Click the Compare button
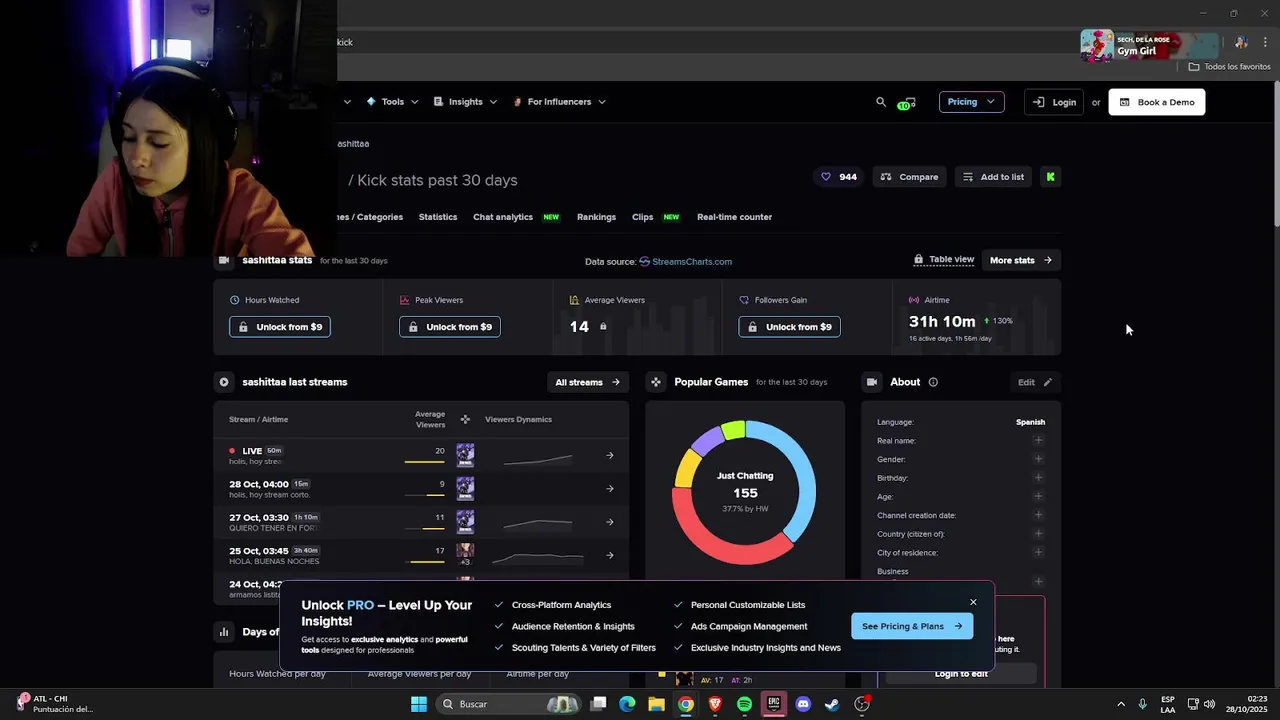Image resolution: width=1280 pixels, height=720 pixels. [909, 177]
